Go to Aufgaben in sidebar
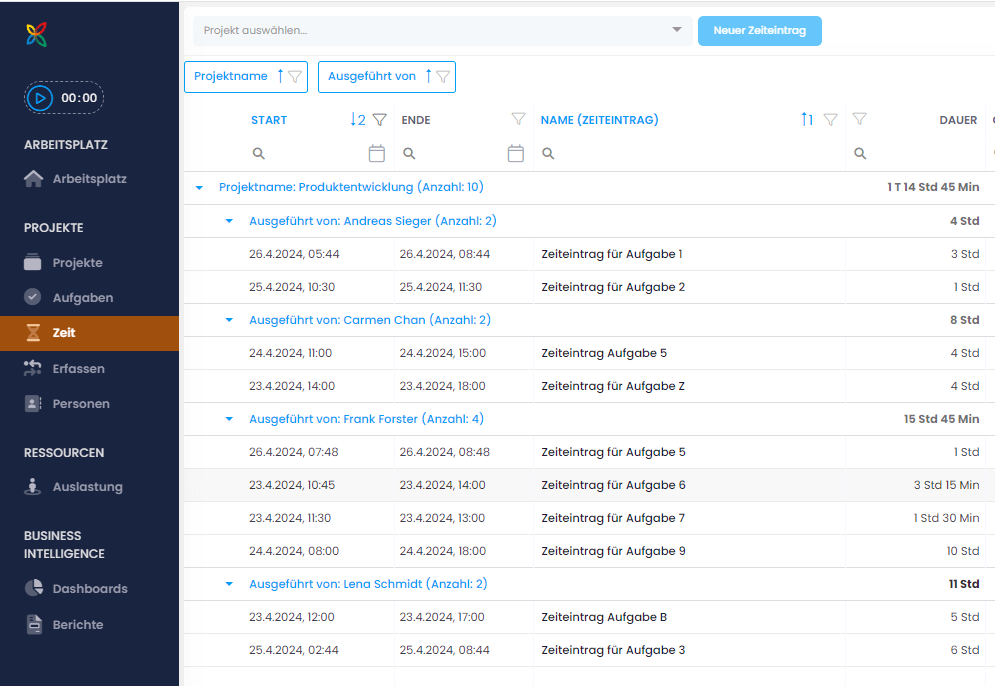The width and height of the screenshot is (995, 686). (x=82, y=298)
